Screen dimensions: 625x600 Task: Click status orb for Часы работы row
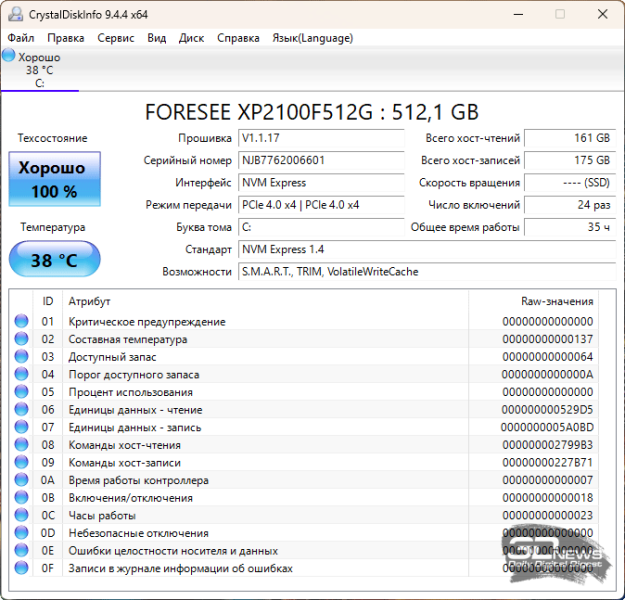click(x=22, y=516)
